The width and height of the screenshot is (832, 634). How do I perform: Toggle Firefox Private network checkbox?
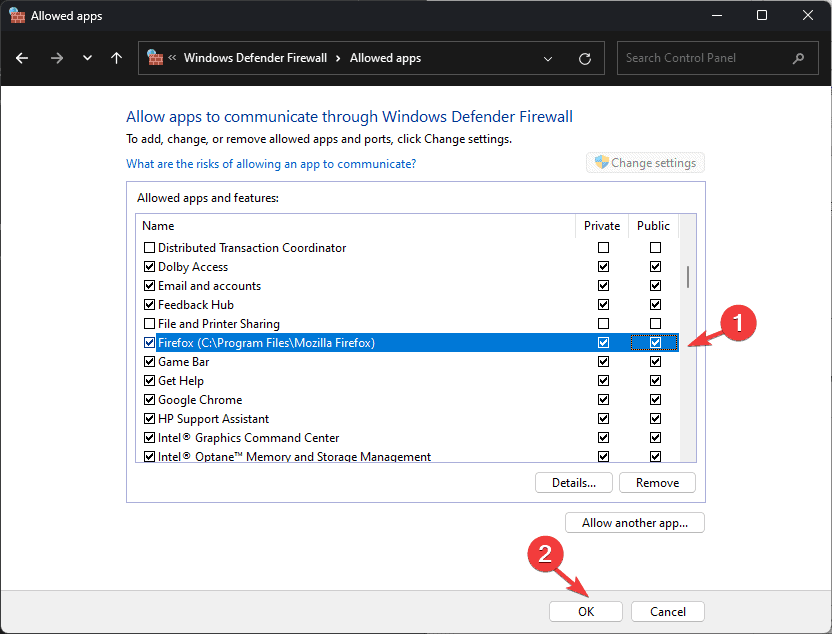[x=603, y=342]
